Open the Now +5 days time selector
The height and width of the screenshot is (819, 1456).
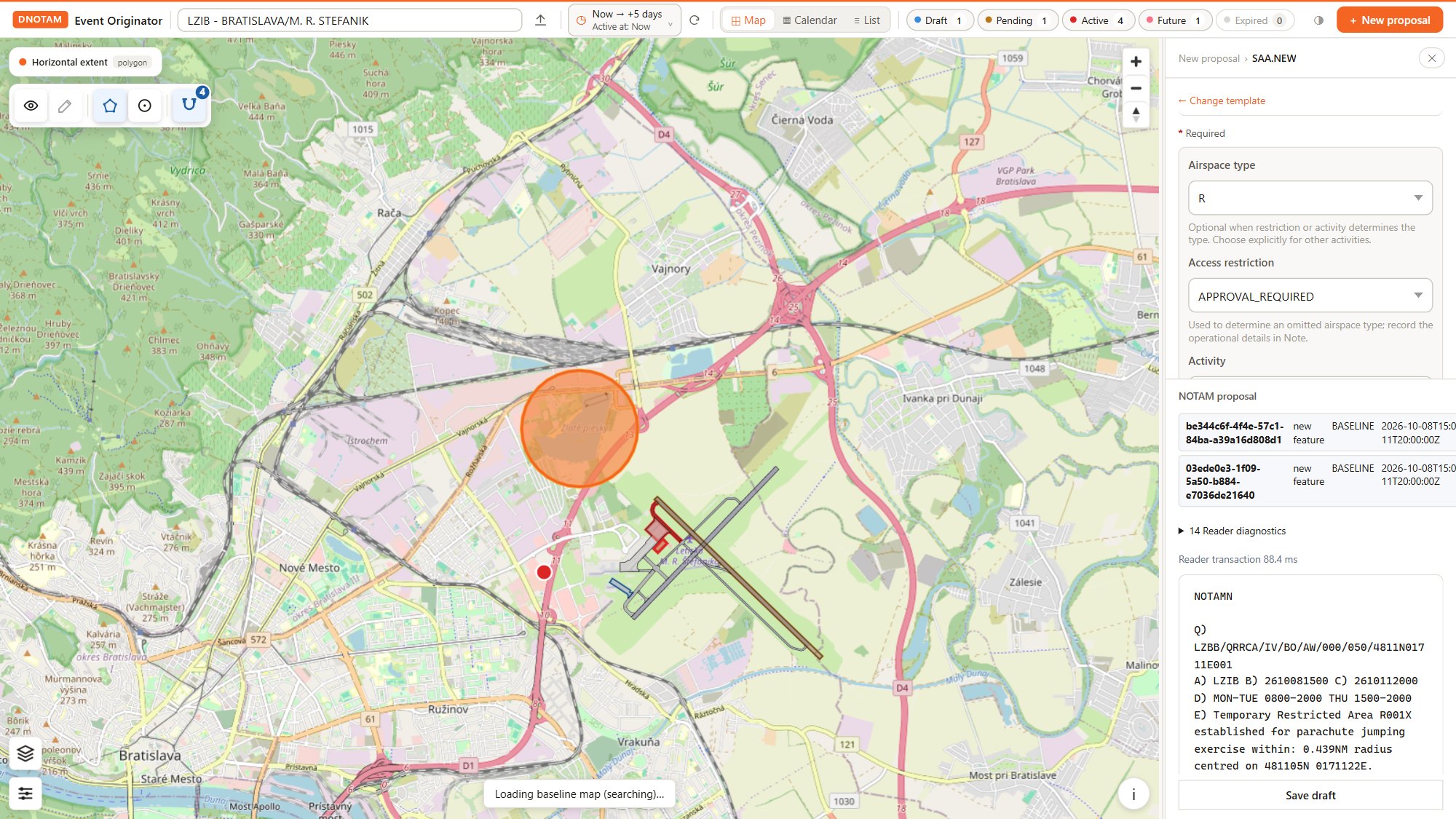625,20
